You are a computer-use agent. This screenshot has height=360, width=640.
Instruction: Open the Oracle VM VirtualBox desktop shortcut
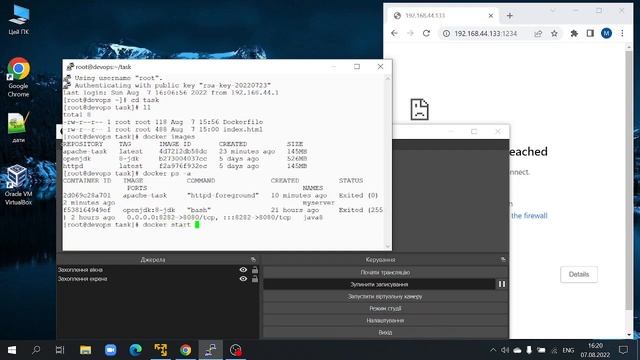[x=18, y=185]
